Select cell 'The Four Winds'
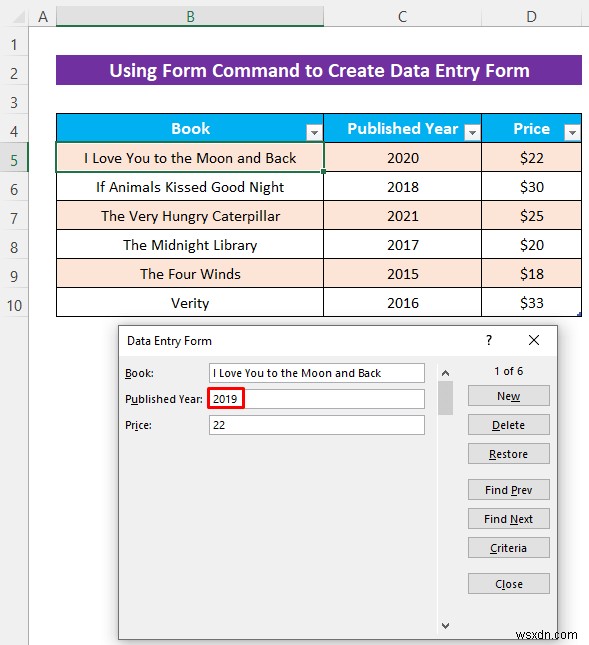This screenshot has width=589, height=645. coord(190,274)
